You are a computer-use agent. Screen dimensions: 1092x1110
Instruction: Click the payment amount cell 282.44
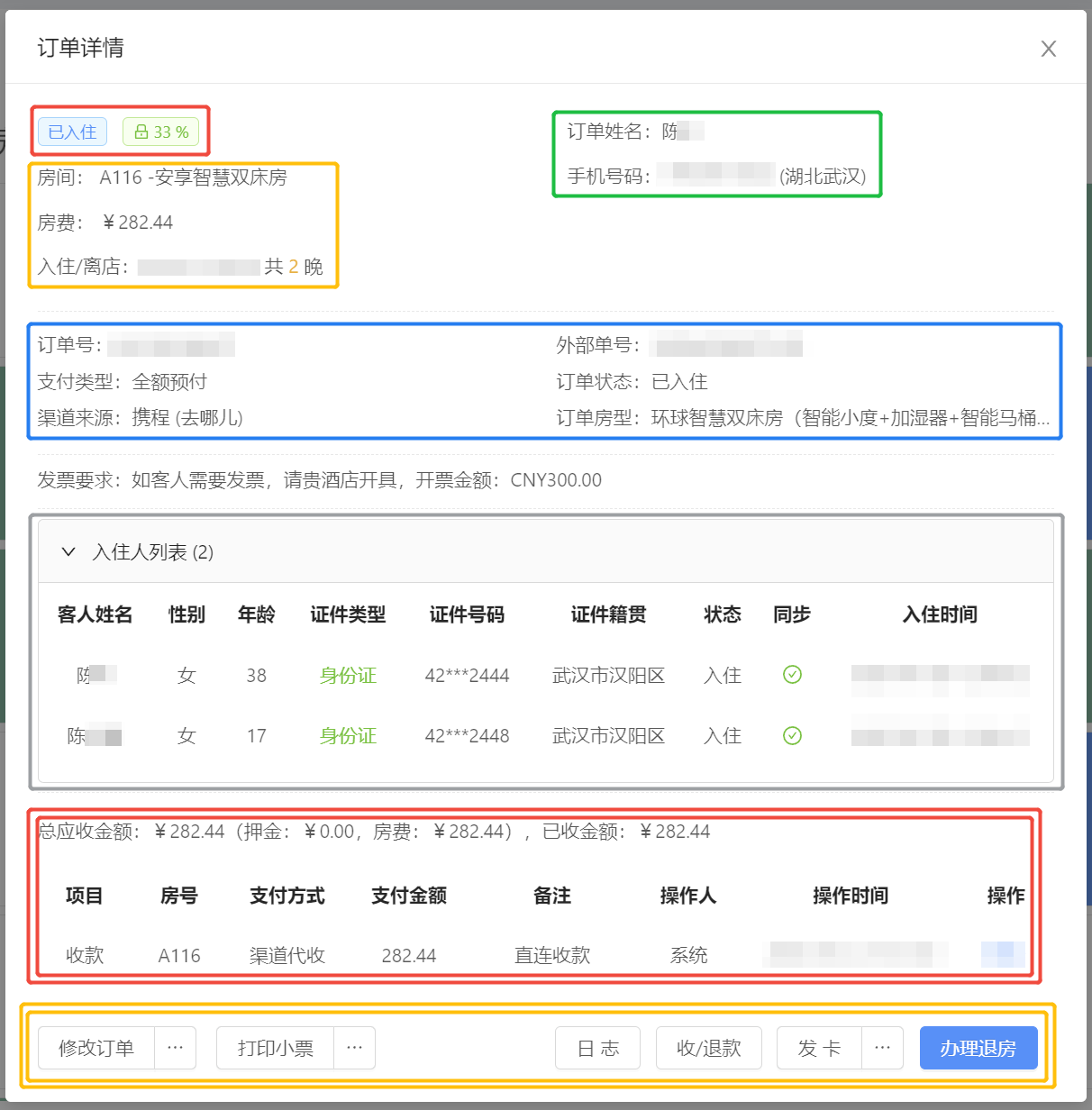pos(409,955)
